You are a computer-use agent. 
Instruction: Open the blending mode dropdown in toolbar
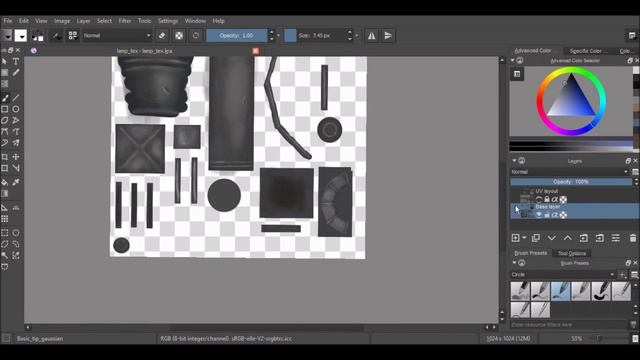[x=117, y=36]
